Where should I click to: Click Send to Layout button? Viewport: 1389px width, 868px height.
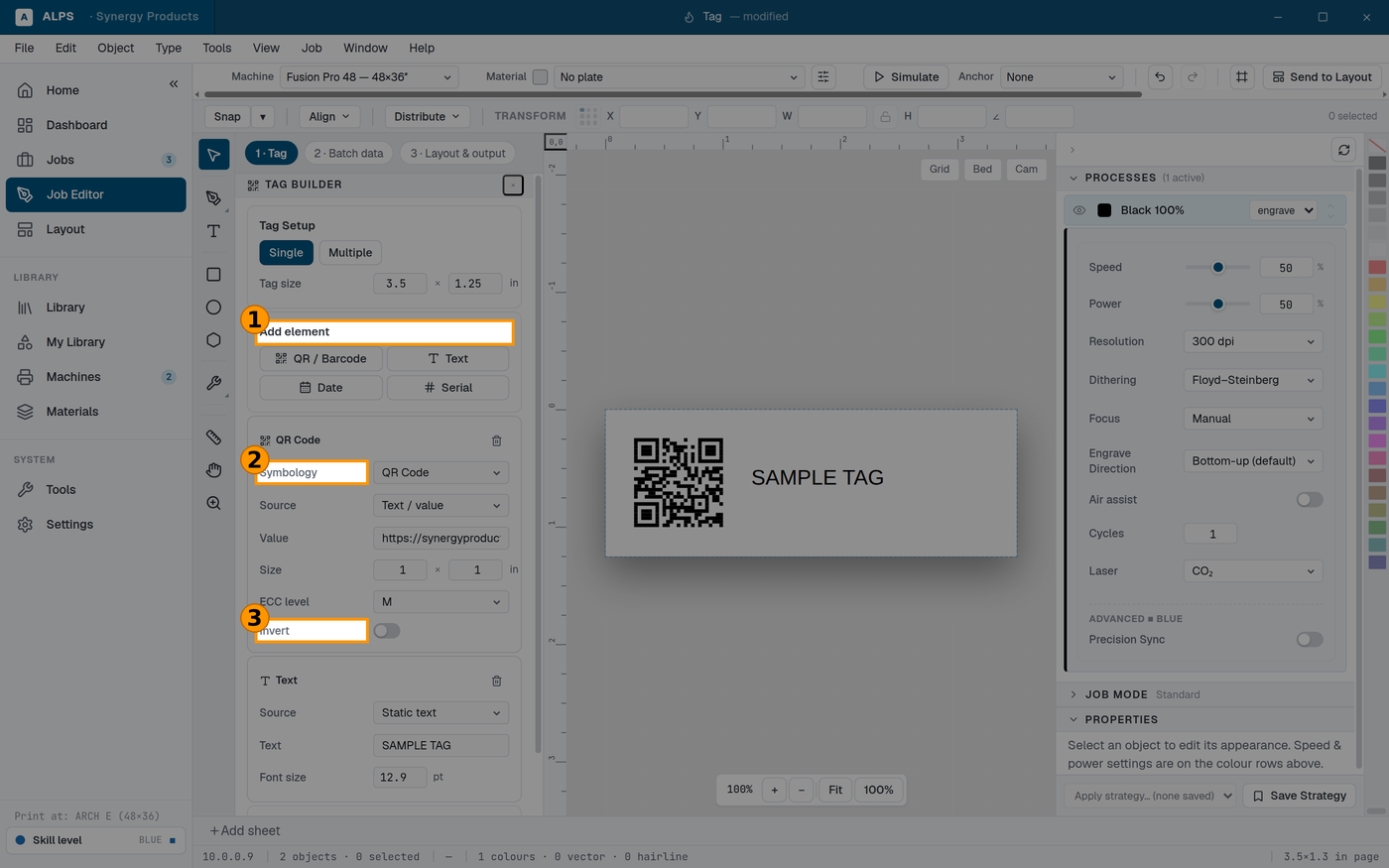coord(1322,76)
